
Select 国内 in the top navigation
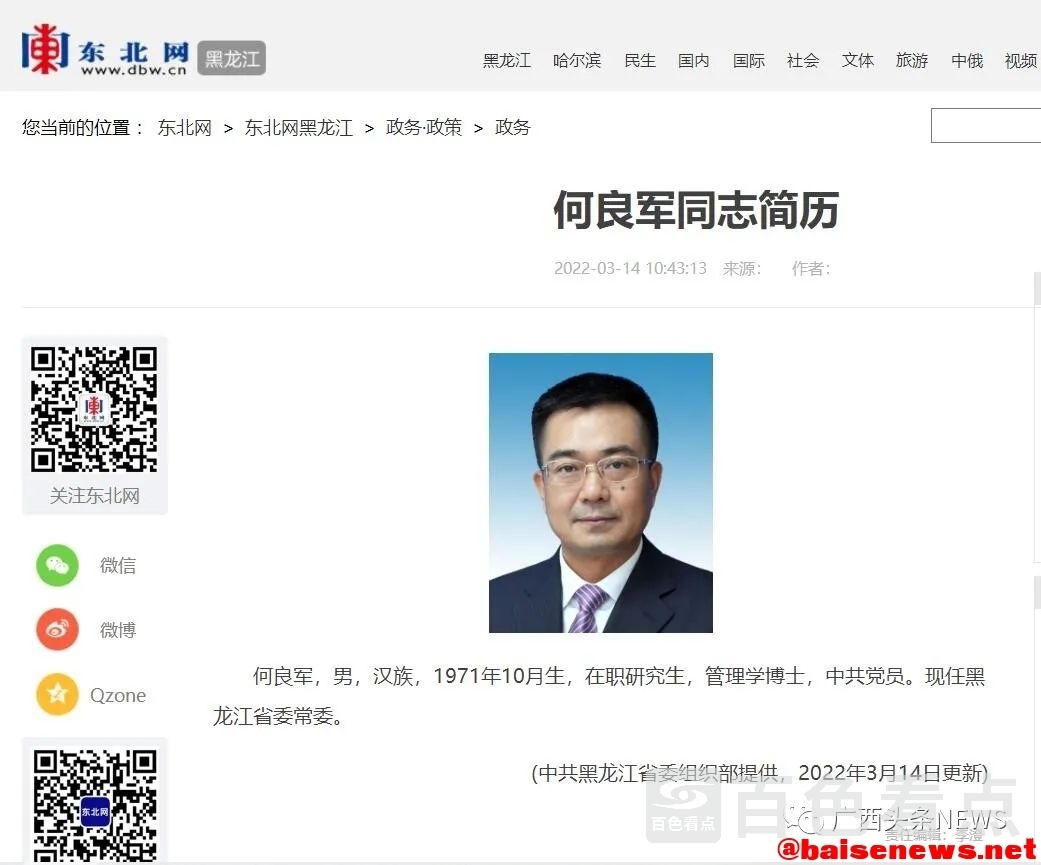694,61
